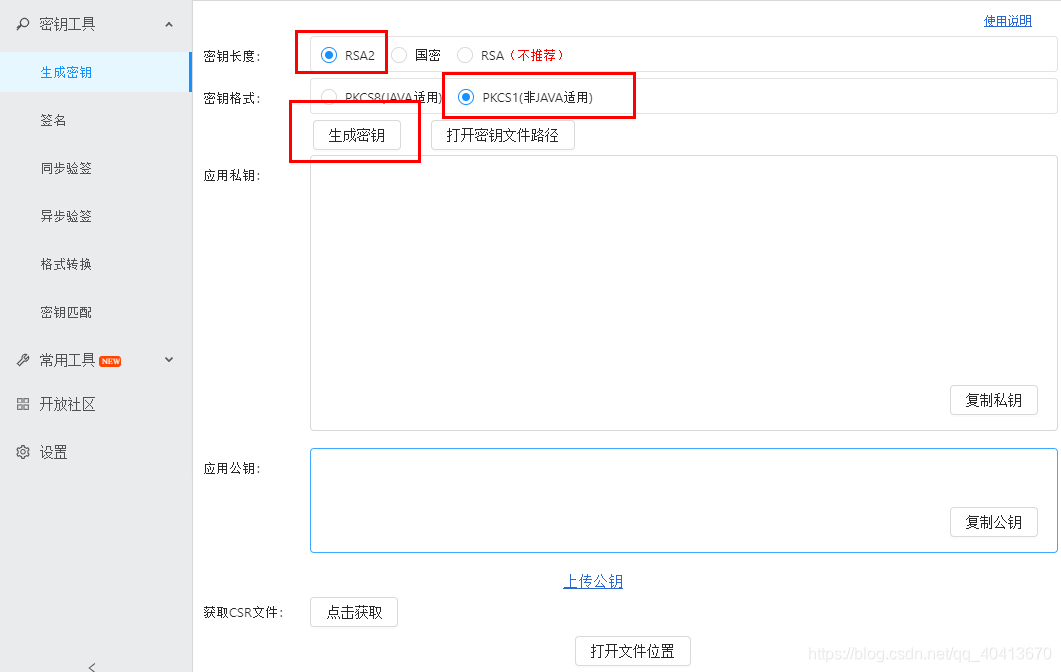Click the 获取CSR文件 label
This screenshot has height=672, width=1061.
click(x=244, y=612)
